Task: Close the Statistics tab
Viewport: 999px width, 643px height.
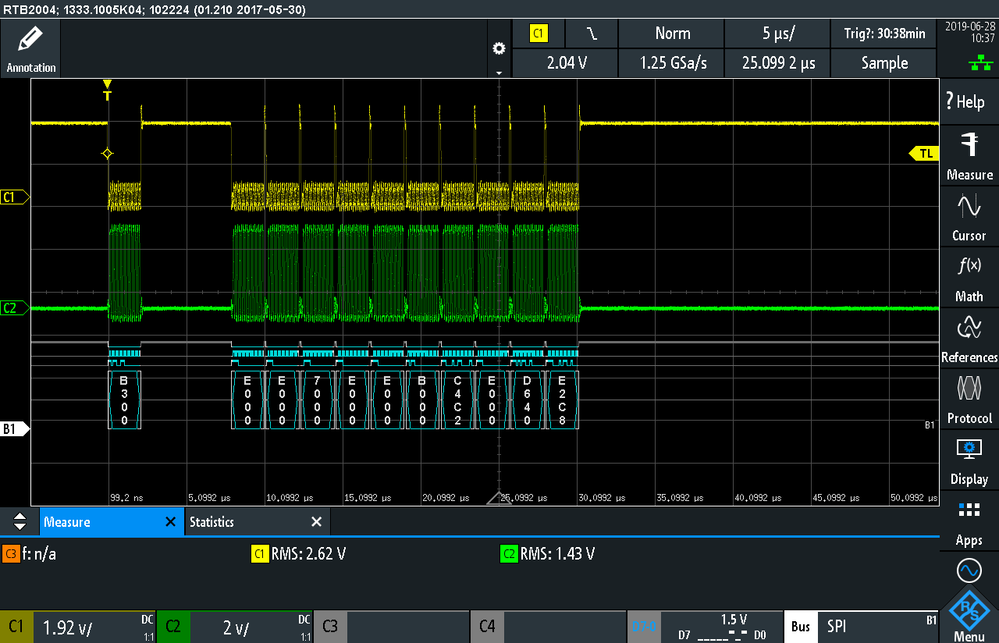Action: tap(316, 522)
